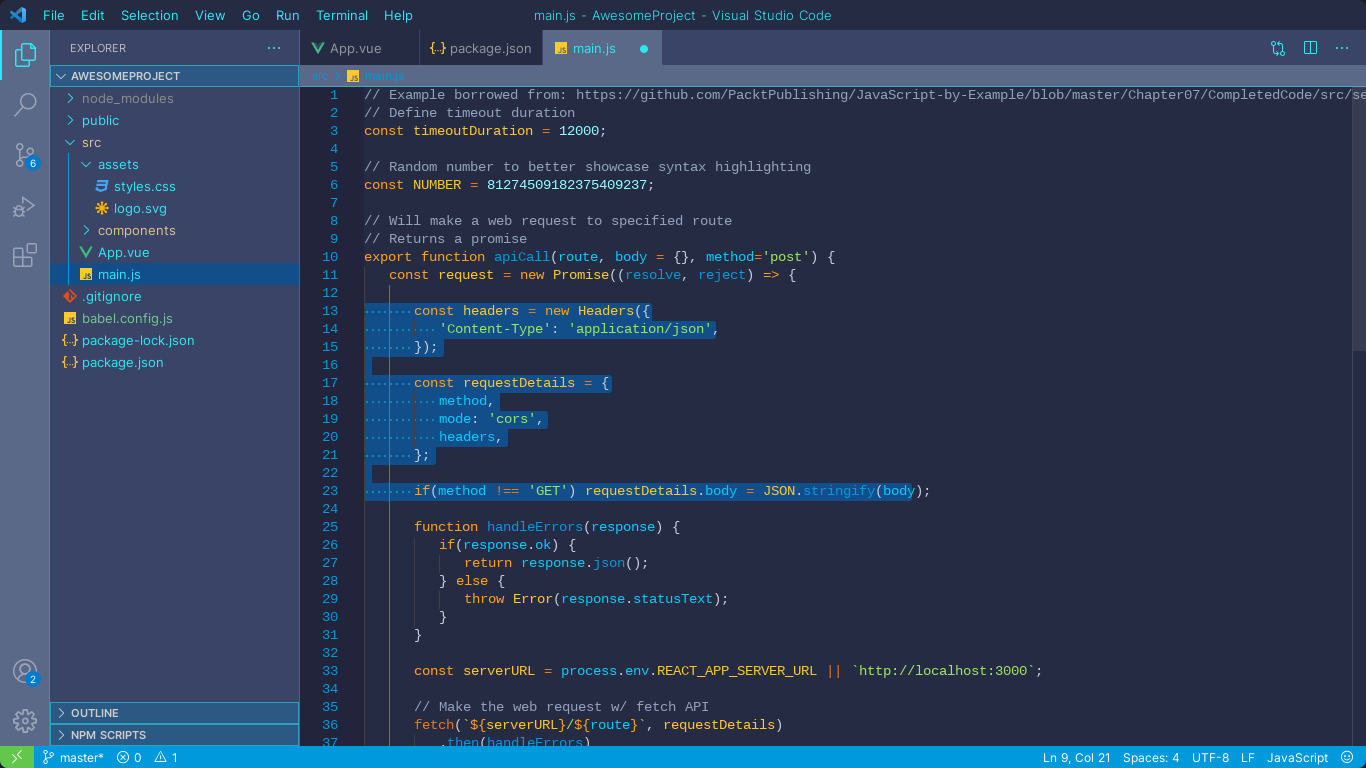
Task: Click the VS Code logo icon
Action: 18,15
